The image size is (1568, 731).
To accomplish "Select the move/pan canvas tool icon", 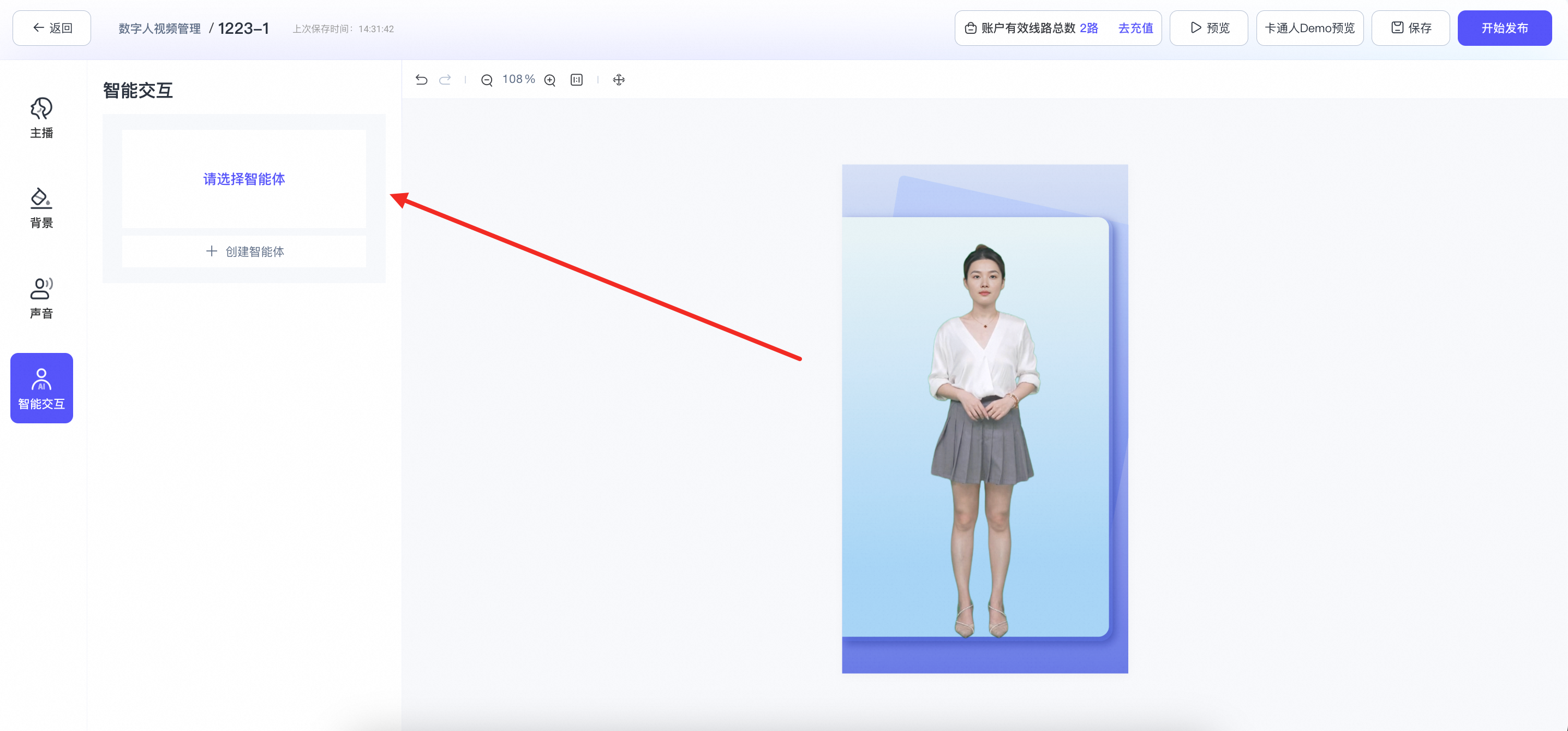I will tap(619, 80).
